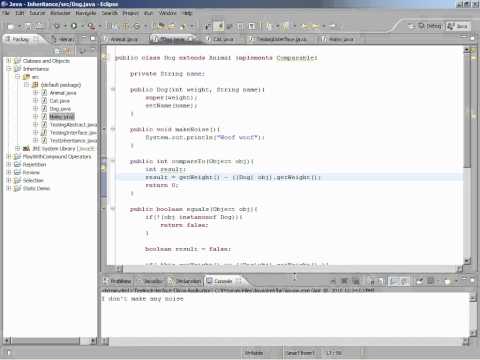The image size is (480, 360).
Task: Open the Refactor menu
Action: 60,13
